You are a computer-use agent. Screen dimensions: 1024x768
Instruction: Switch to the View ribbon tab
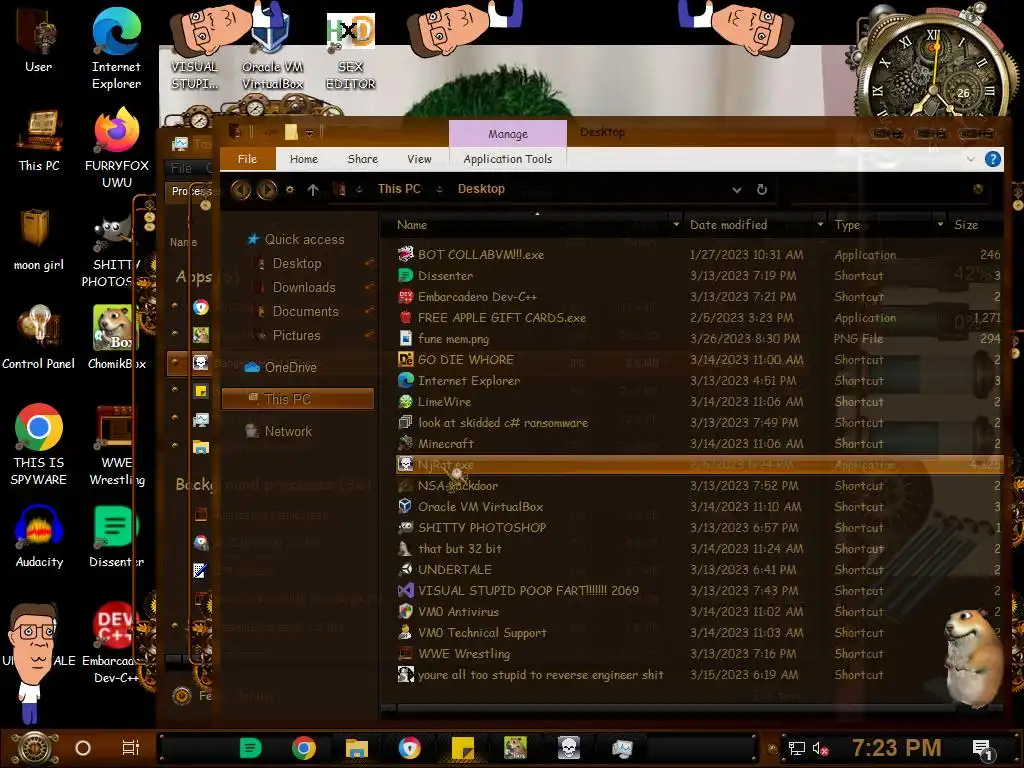pyautogui.click(x=419, y=159)
